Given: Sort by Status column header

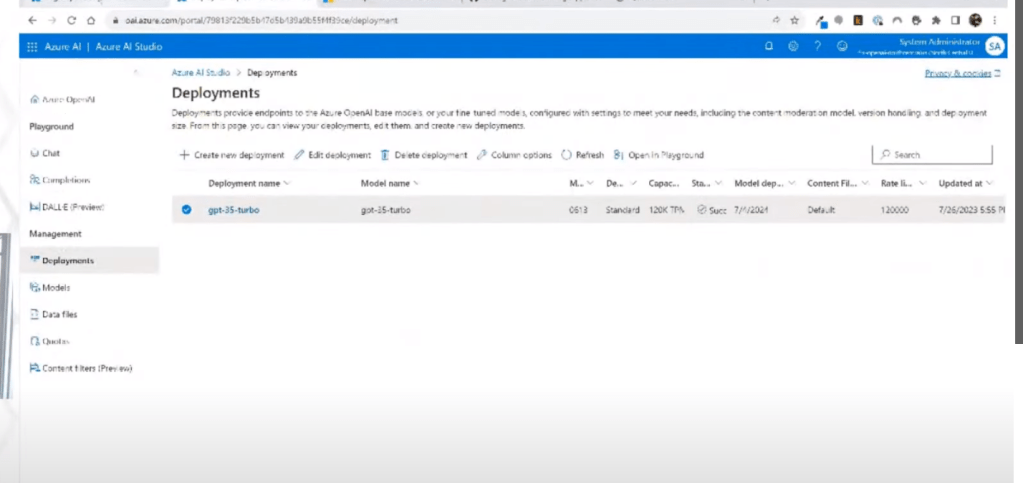Looking at the screenshot, I should (x=707, y=183).
